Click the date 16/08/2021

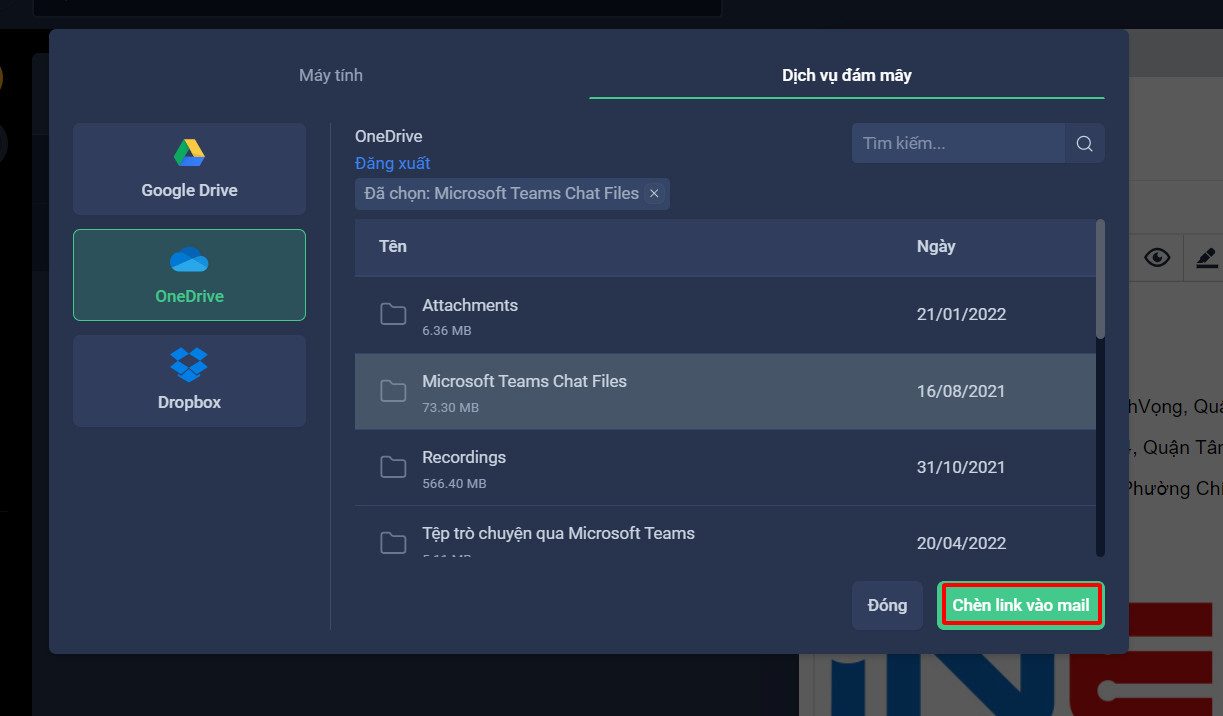click(x=961, y=391)
